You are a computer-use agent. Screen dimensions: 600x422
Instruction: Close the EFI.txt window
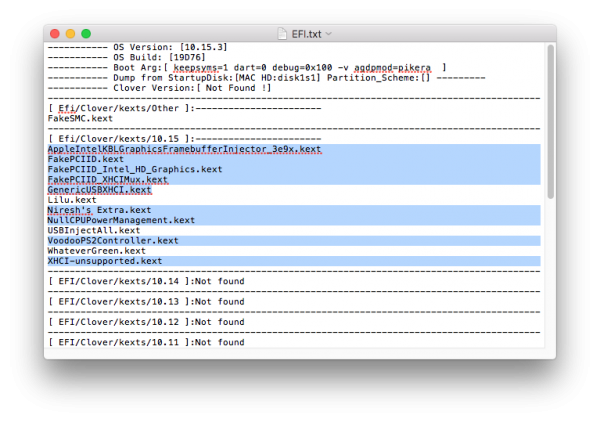[x=55, y=34]
